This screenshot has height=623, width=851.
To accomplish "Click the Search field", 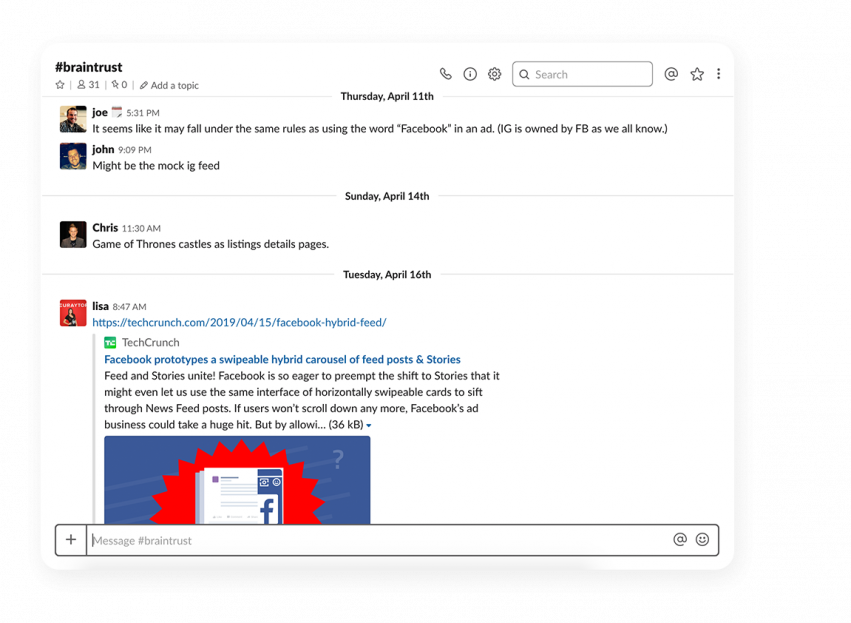I will [x=582, y=74].
